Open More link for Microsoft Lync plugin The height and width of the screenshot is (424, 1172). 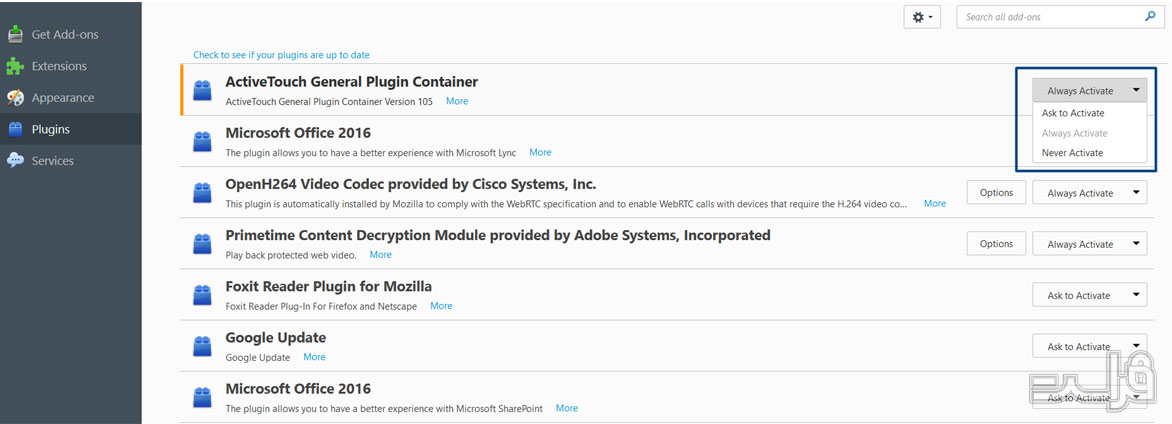[x=540, y=152]
